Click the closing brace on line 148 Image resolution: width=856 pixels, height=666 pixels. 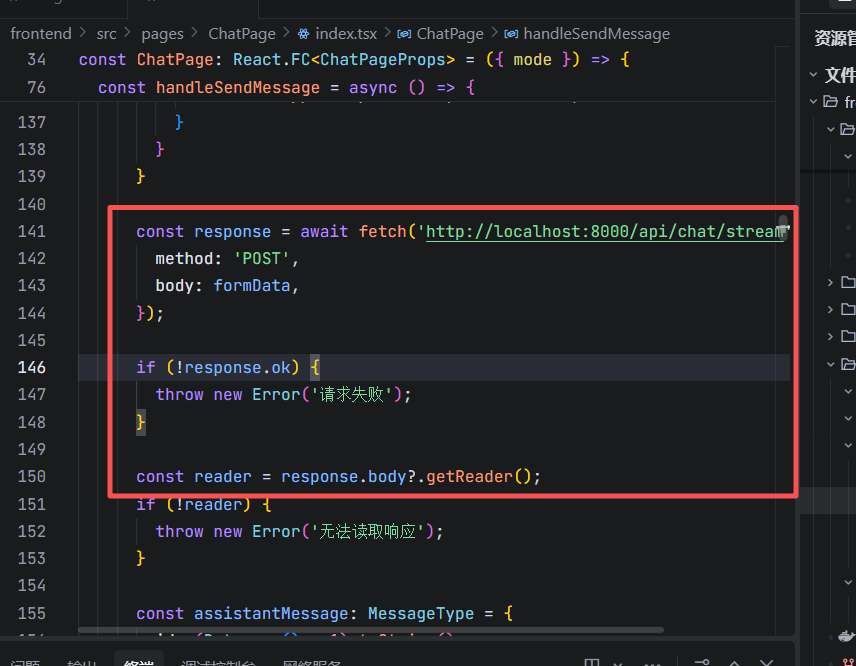[x=141, y=422]
